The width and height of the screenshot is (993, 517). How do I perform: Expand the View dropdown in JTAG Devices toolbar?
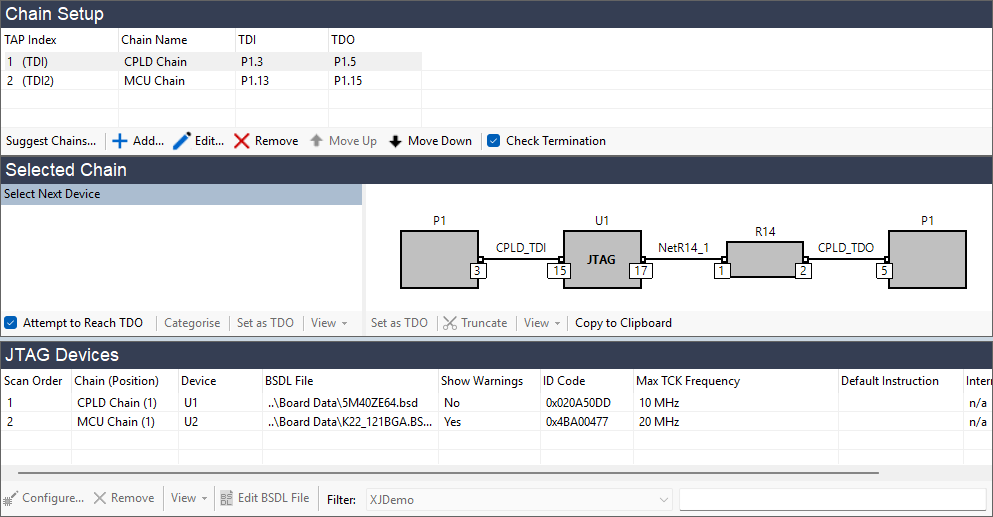click(187, 498)
